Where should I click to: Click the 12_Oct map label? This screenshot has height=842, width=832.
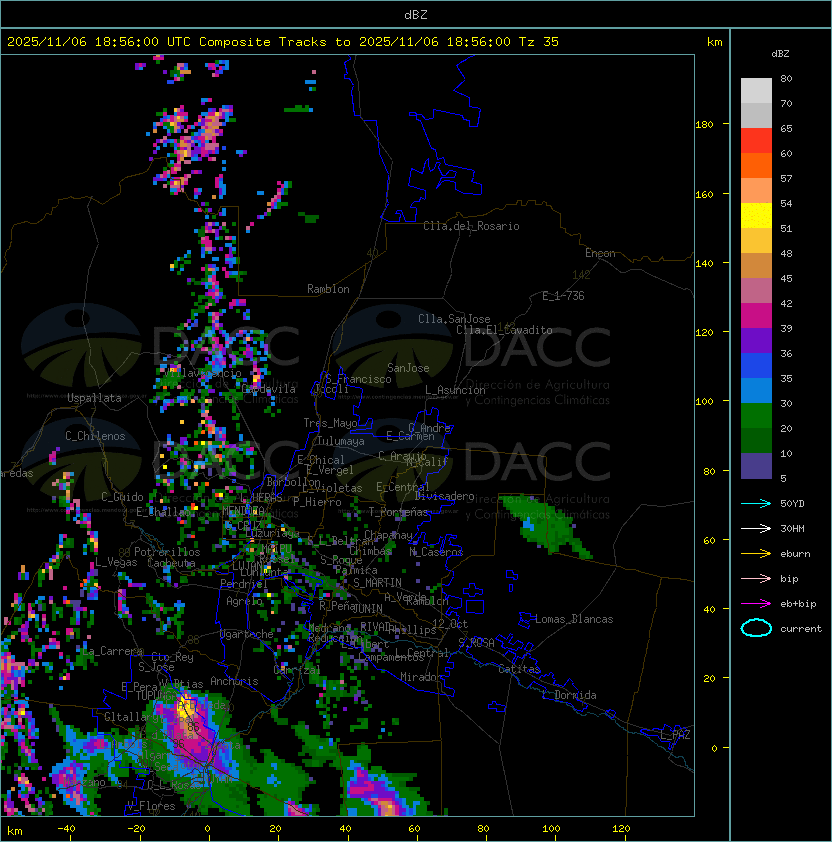coord(450,624)
